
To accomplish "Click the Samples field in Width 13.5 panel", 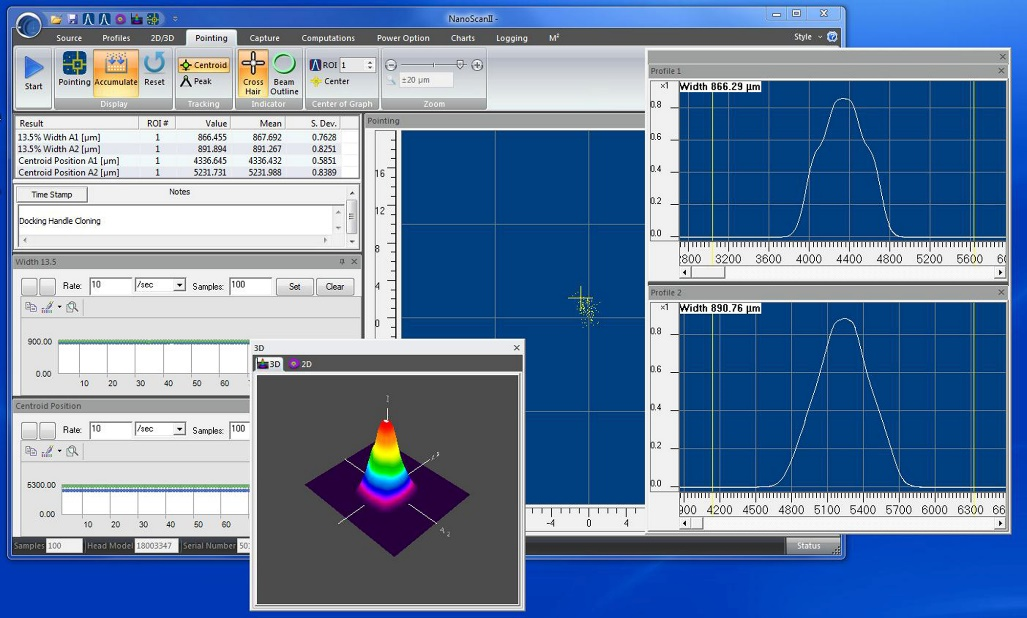I will pyautogui.click(x=250, y=285).
